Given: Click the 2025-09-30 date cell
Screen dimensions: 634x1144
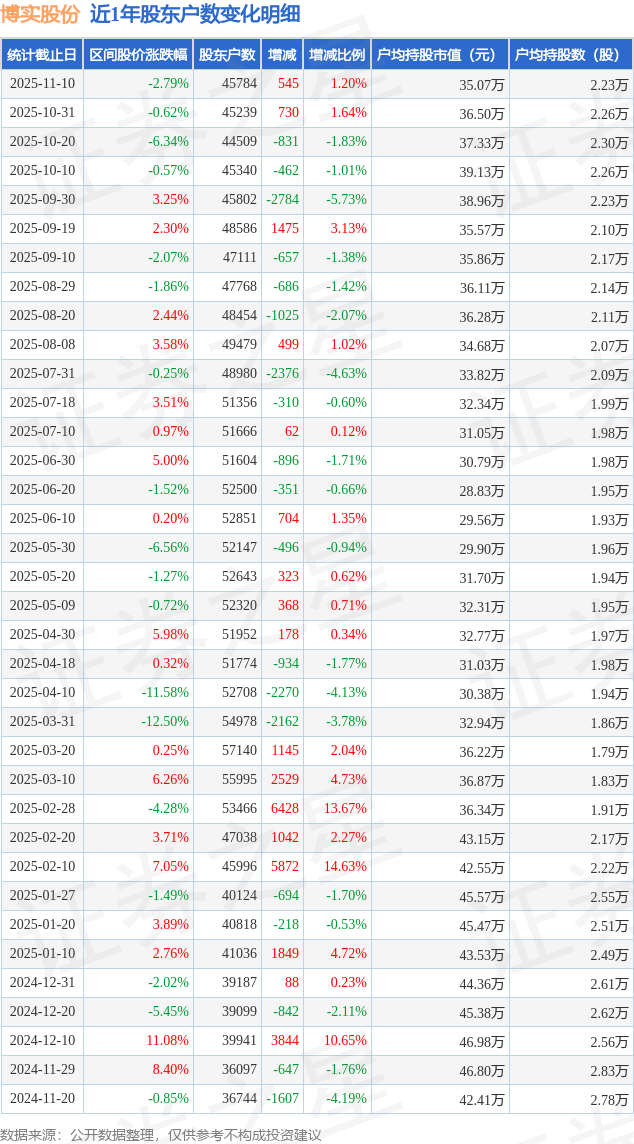Looking at the screenshot, I should (x=42, y=200).
